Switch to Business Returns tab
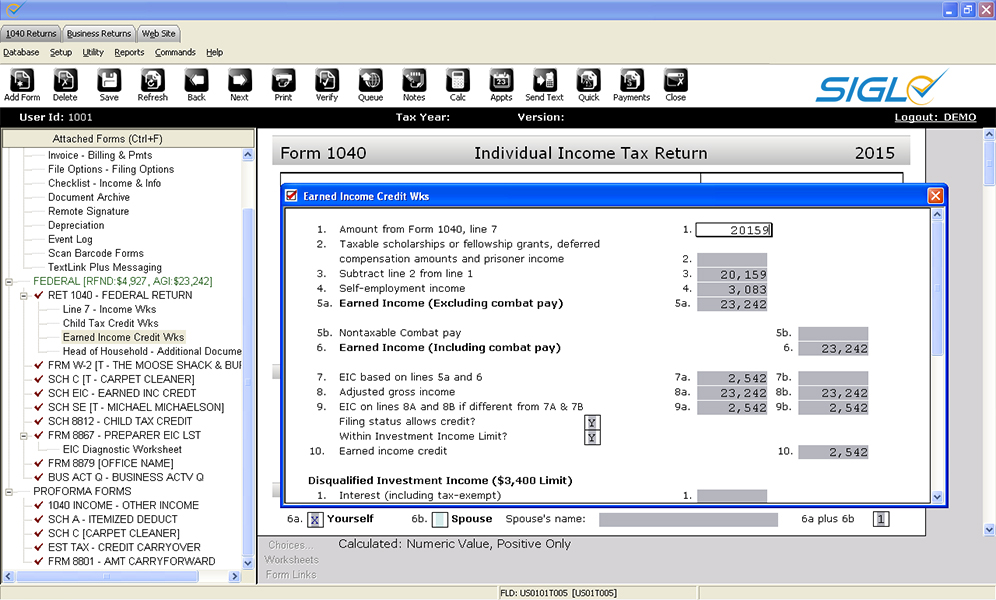This screenshot has height=600, width=996. click(98, 34)
